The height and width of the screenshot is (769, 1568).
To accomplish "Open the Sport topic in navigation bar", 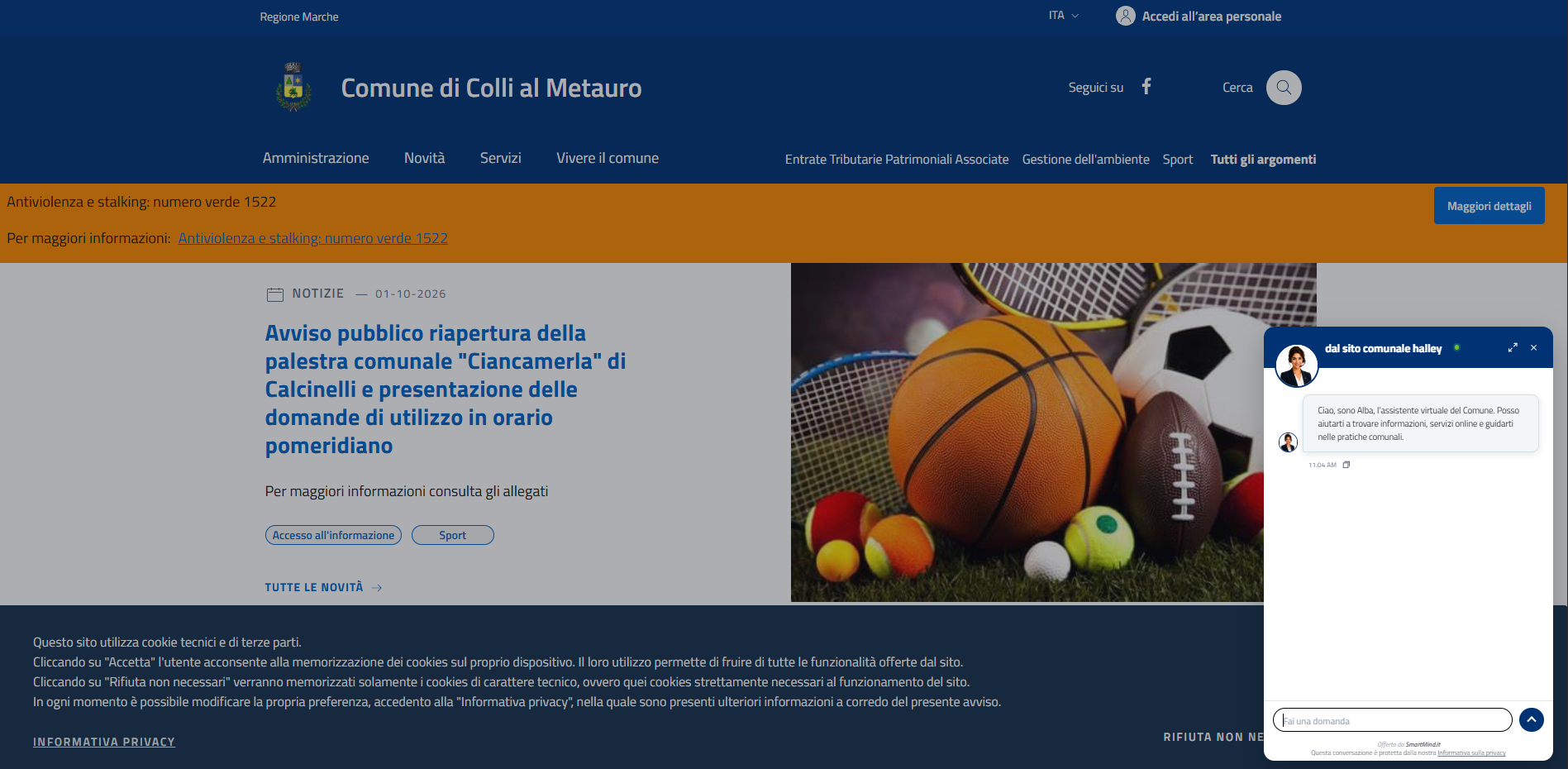I will tap(1177, 160).
